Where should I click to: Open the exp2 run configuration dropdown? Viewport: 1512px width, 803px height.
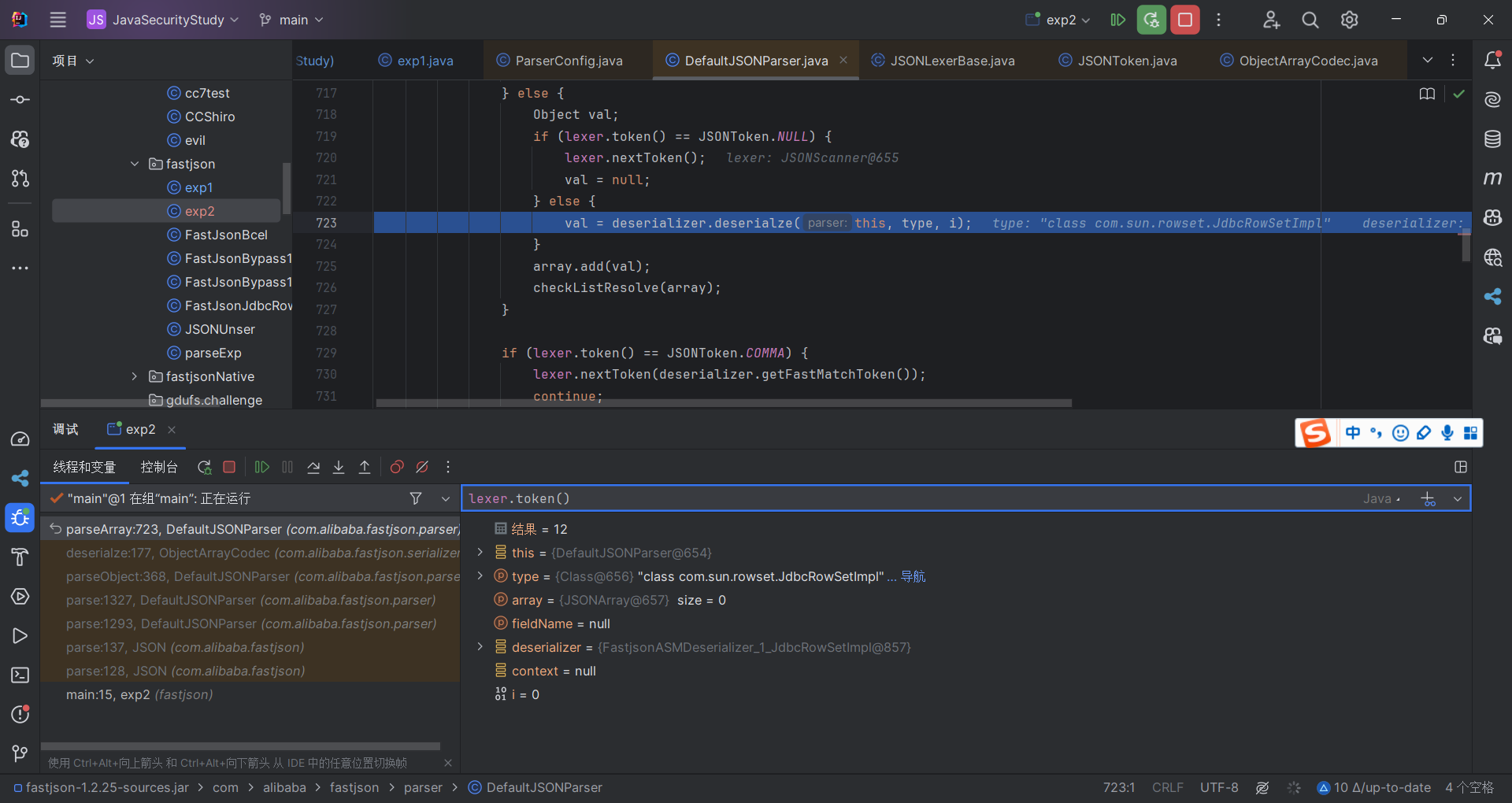coord(1058,20)
